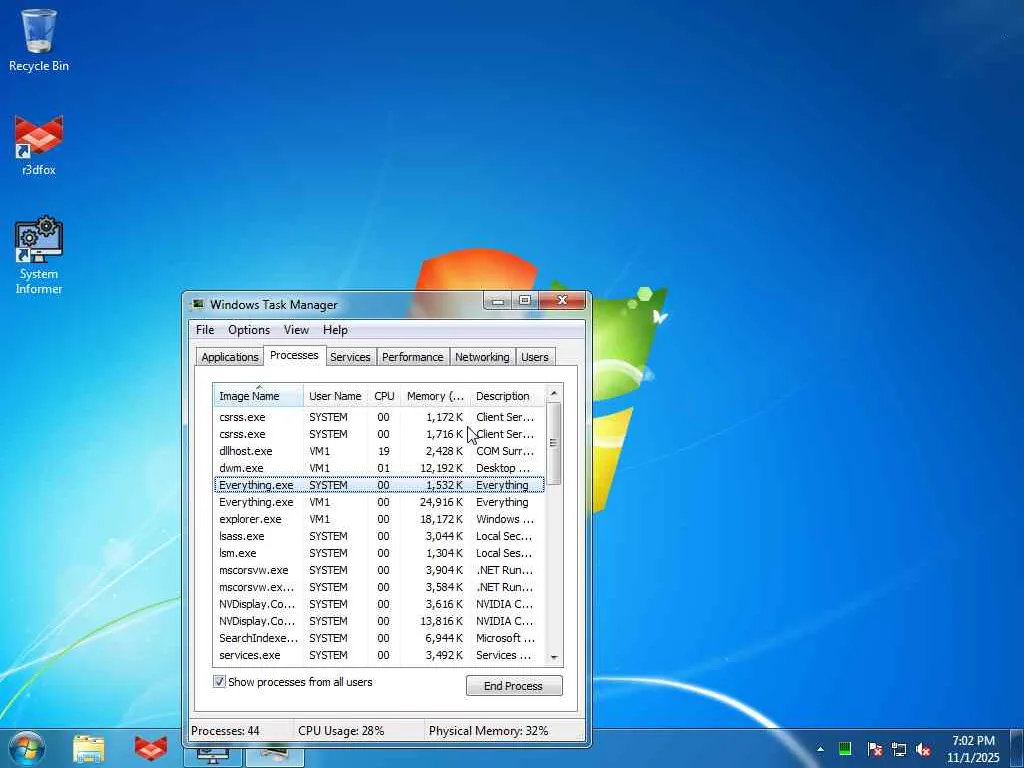Click the muted volume tray icon
This screenshot has height=768, width=1024.
[923, 749]
